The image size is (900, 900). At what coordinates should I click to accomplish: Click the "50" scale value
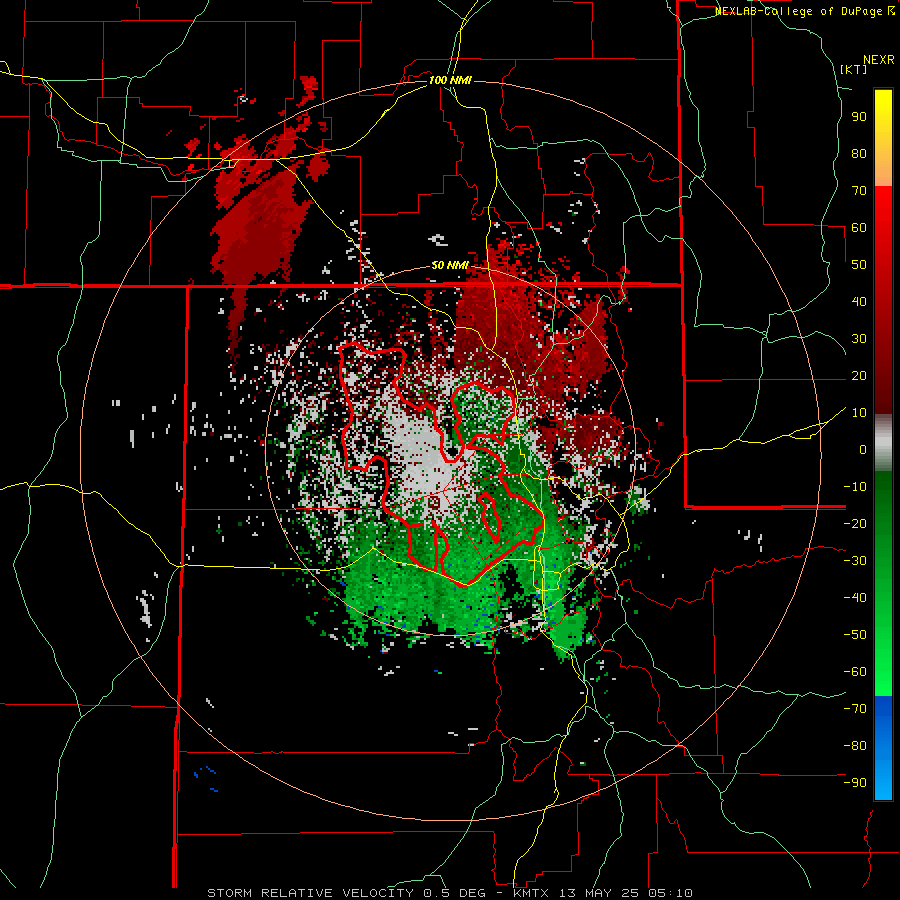[859, 265]
